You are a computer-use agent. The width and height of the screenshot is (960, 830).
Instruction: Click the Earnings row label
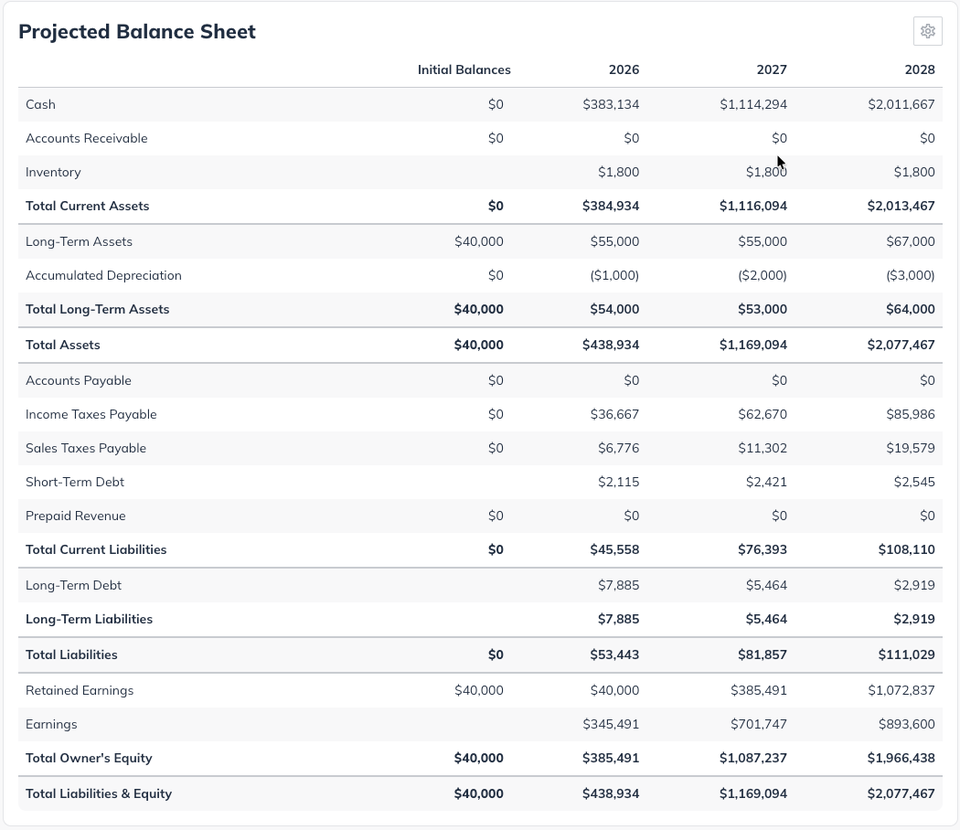click(x=51, y=724)
